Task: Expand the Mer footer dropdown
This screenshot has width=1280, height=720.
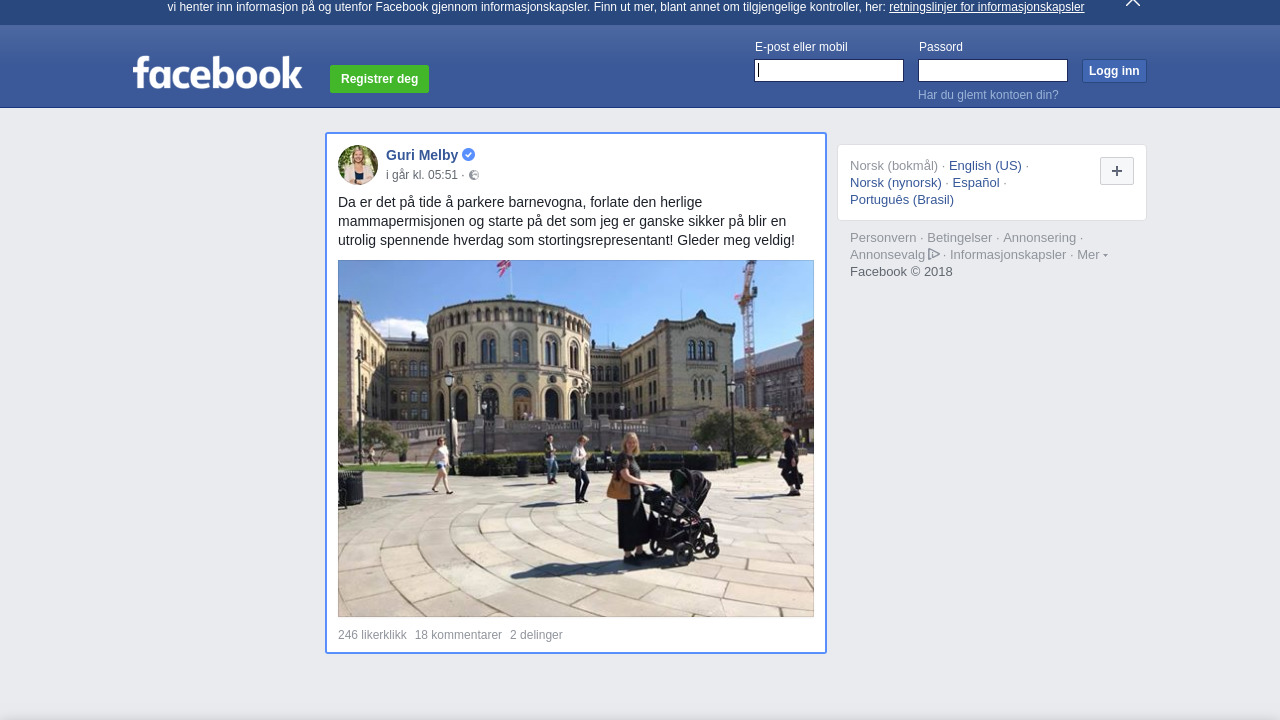Action: (x=1092, y=254)
